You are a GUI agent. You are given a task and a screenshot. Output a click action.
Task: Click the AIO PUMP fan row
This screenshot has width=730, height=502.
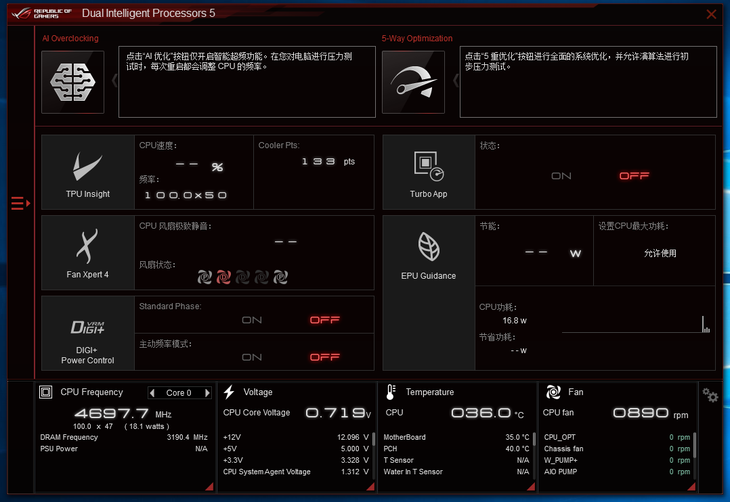(x=617, y=472)
